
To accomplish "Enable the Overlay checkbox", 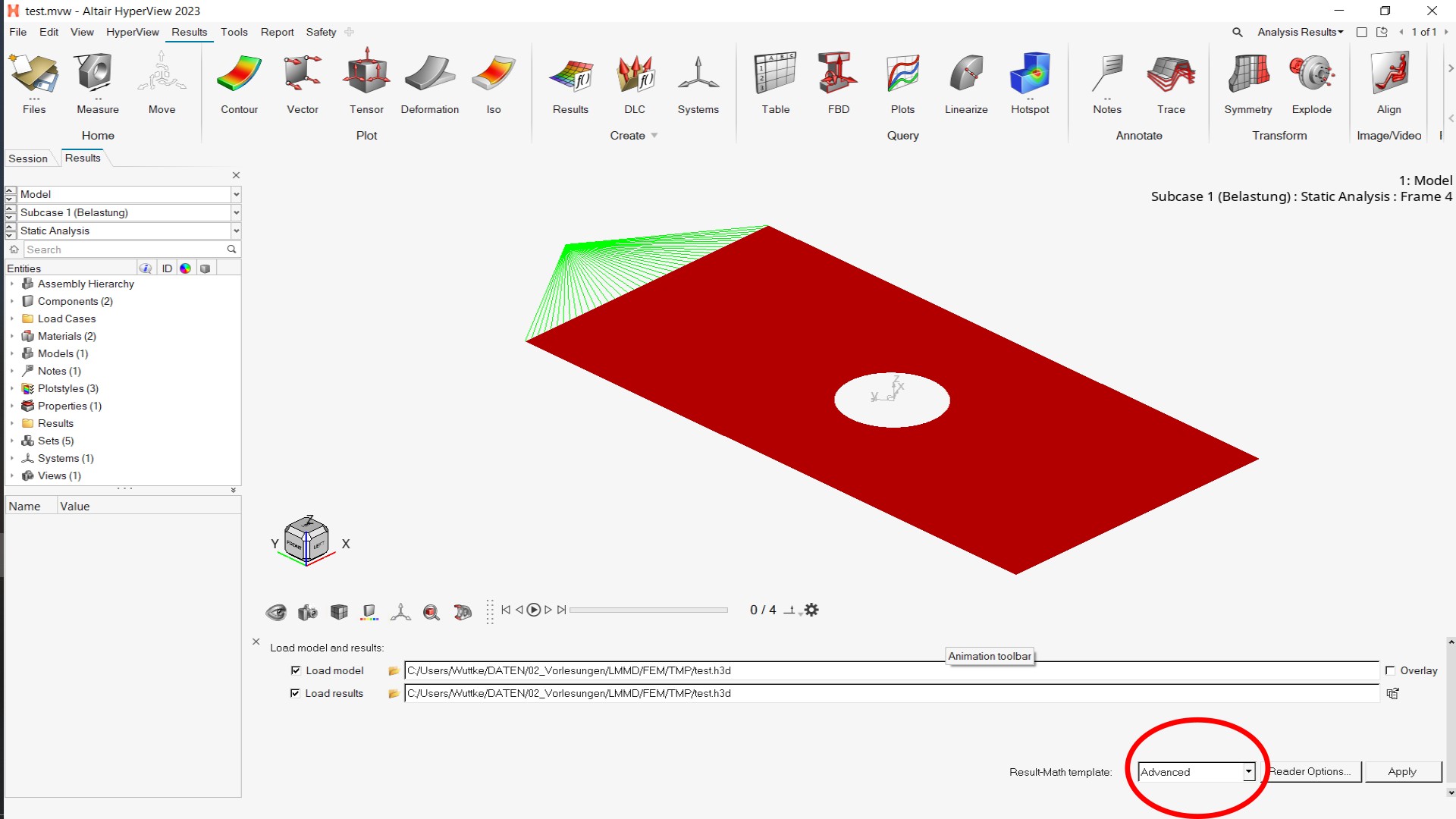I will tap(1390, 670).
